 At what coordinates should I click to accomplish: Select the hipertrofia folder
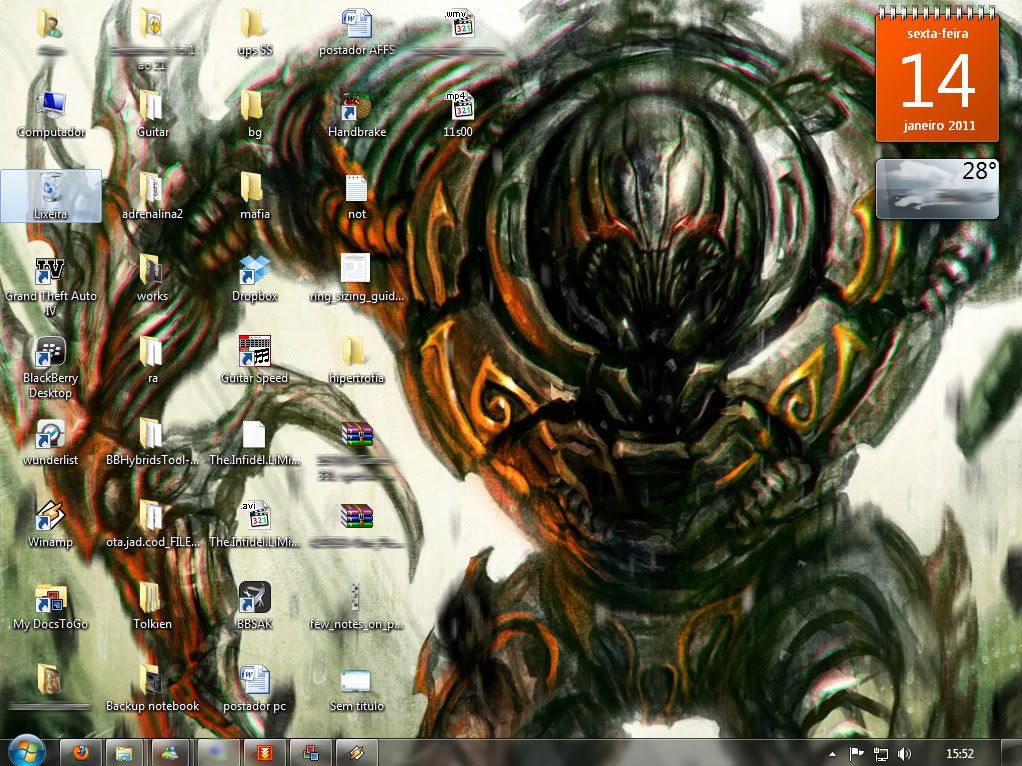coord(357,361)
